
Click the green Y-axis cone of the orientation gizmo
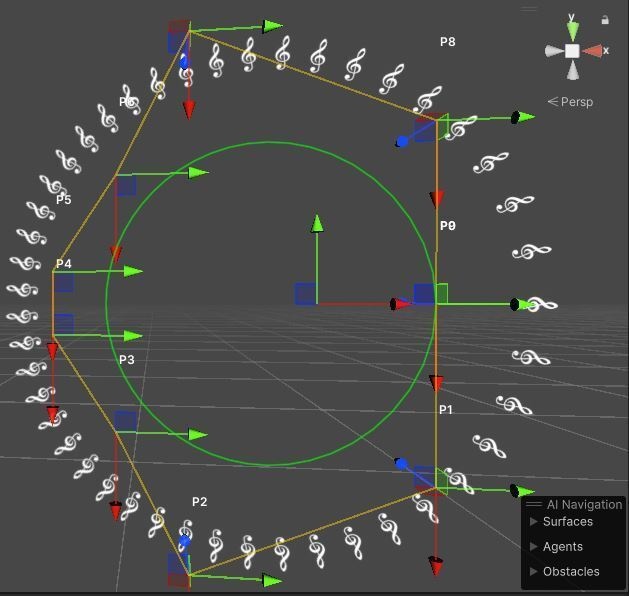pyautogui.click(x=573, y=31)
